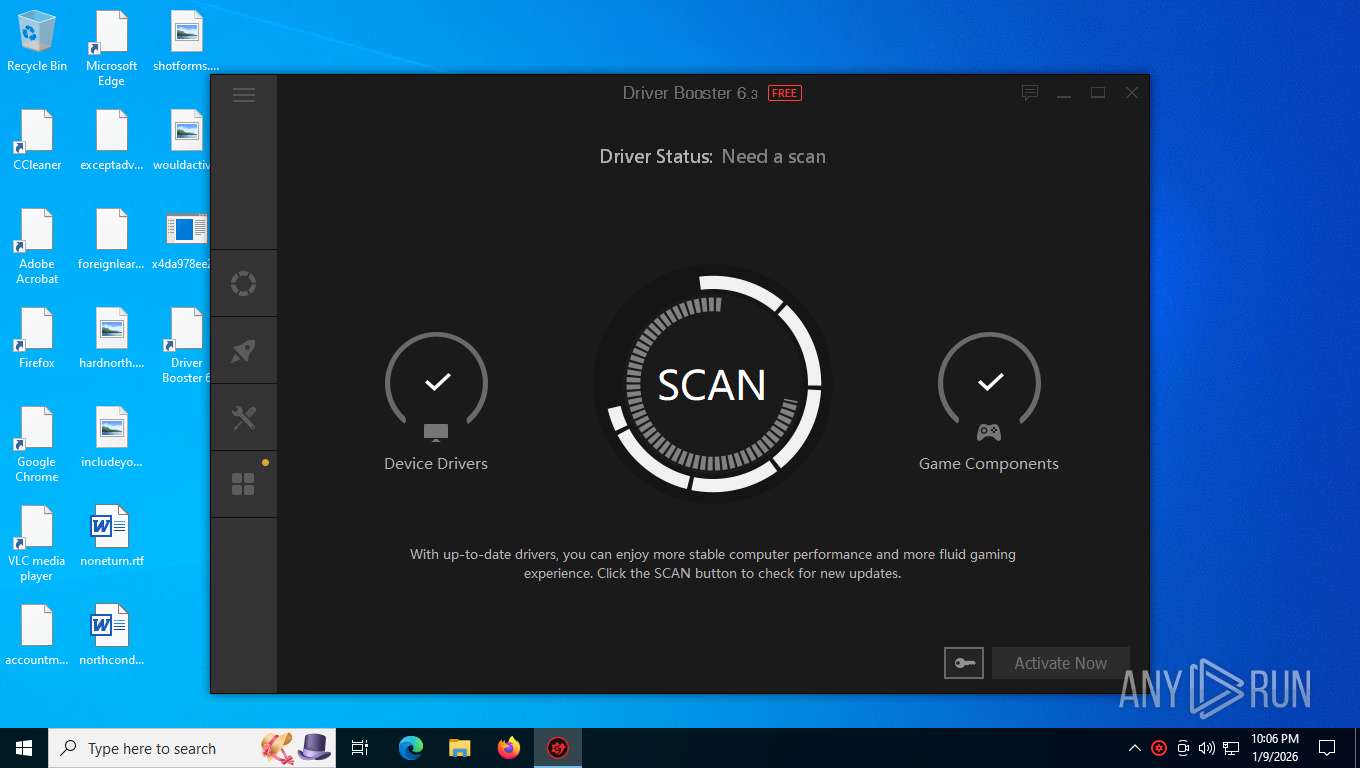Open the Action Center grid sidebar icon

(243, 484)
